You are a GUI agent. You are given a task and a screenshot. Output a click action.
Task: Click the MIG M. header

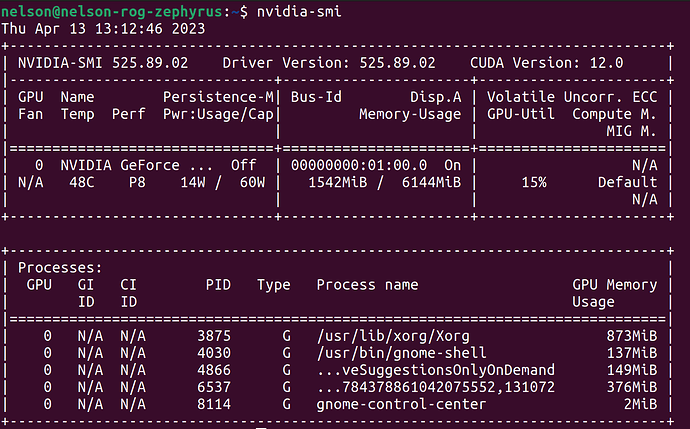click(x=631, y=131)
